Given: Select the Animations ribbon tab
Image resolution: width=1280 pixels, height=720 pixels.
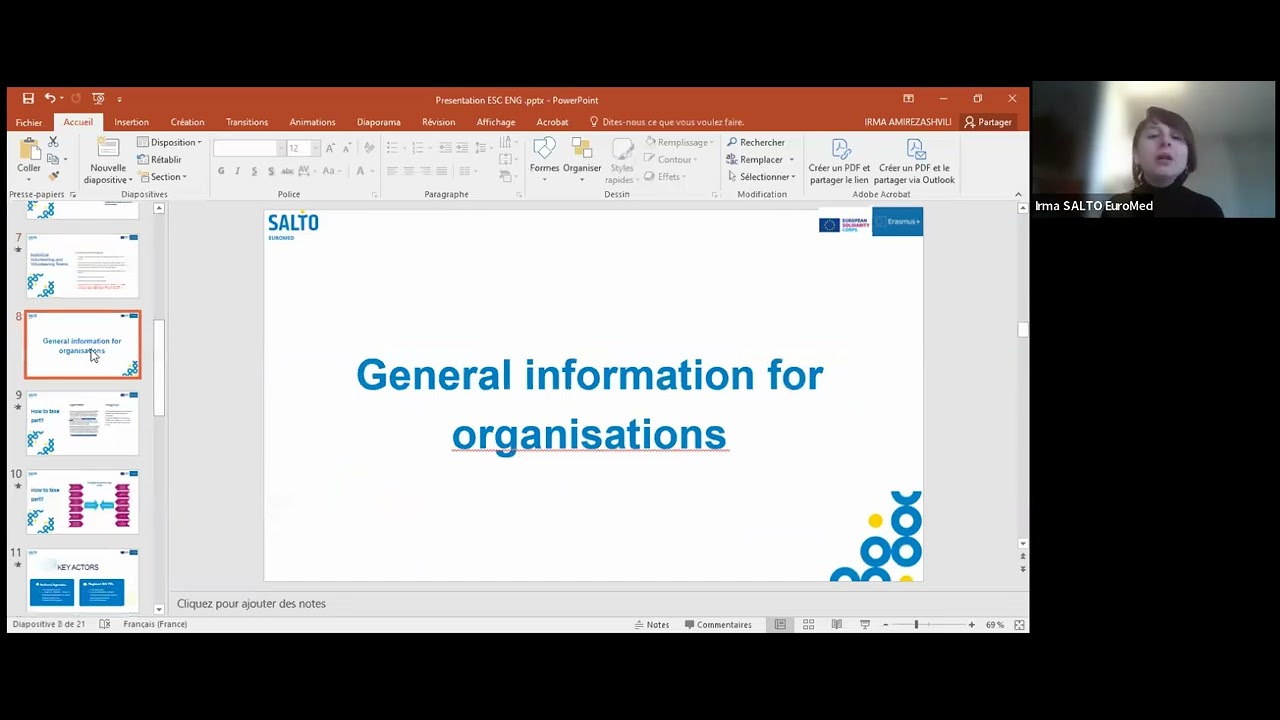Looking at the screenshot, I should coord(312,122).
